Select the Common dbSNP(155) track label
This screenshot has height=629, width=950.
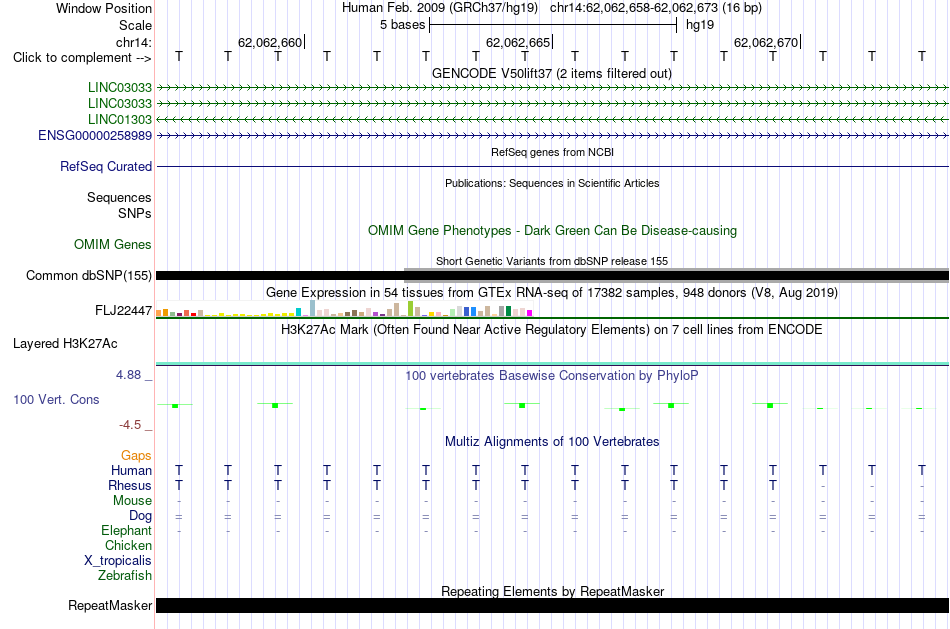[x=88, y=276]
